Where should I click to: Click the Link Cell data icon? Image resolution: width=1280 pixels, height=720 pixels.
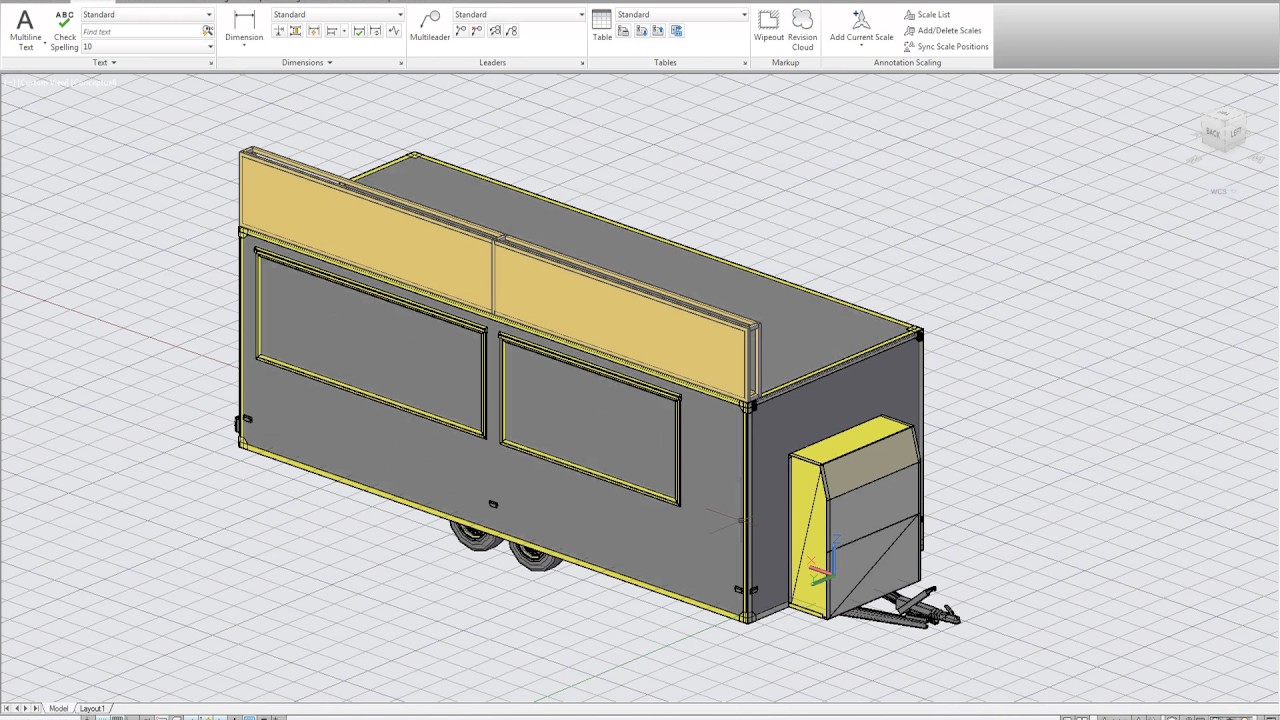tap(677, 31)
